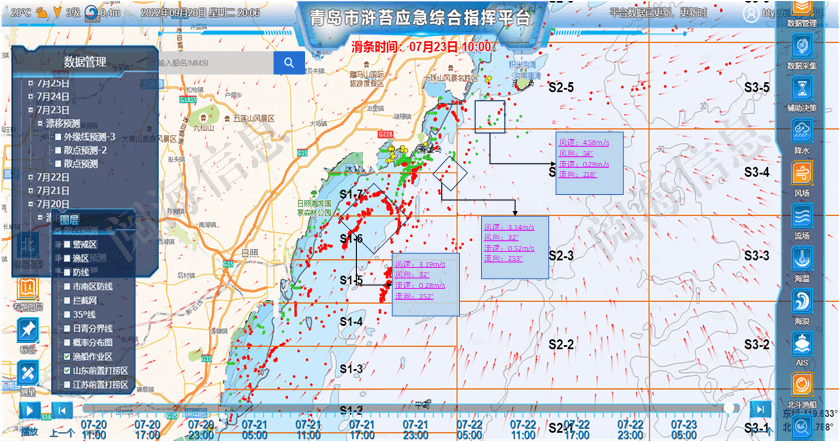Click the blue search magnifier button
The height and width of the screenshot is (443, 840).
coord(288,63)
